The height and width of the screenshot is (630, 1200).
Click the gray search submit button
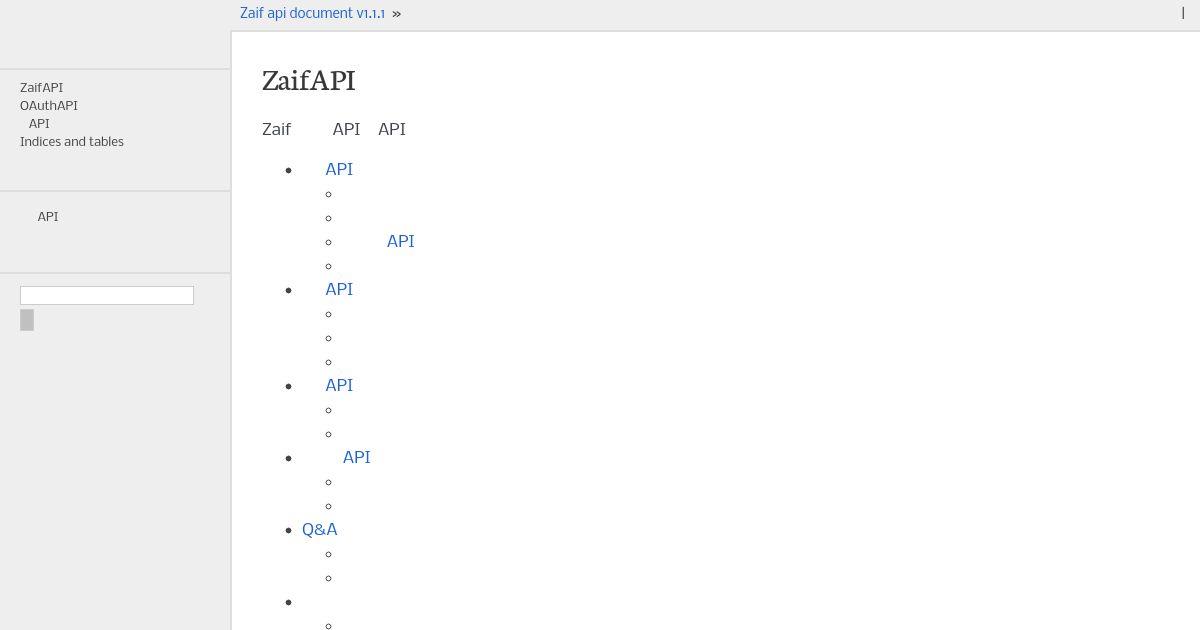(27, 320)
